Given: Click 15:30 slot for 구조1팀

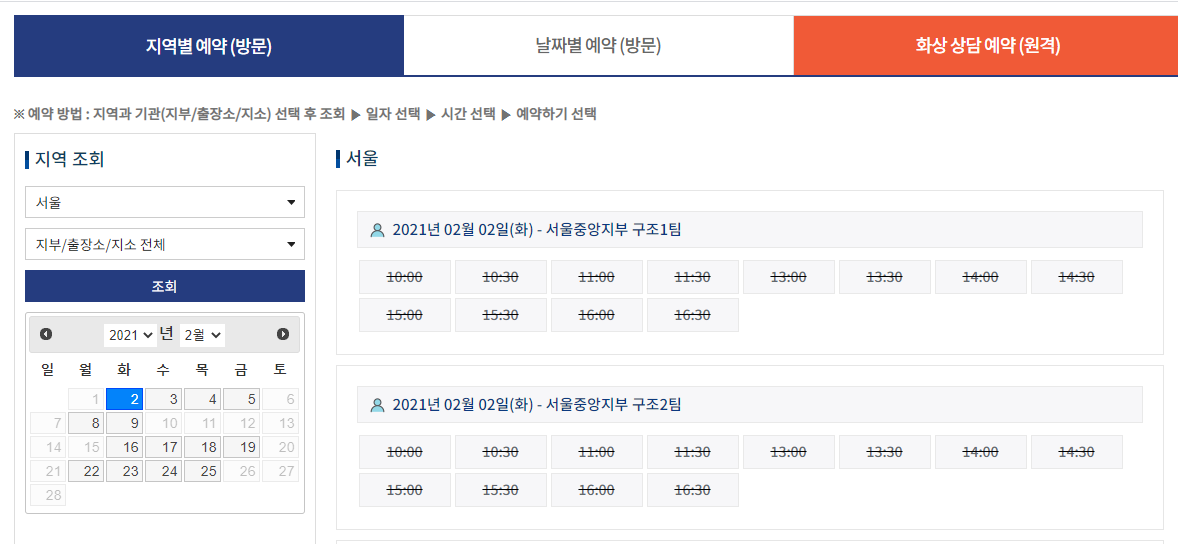Looking at the screenshot, I should (501, 315).
